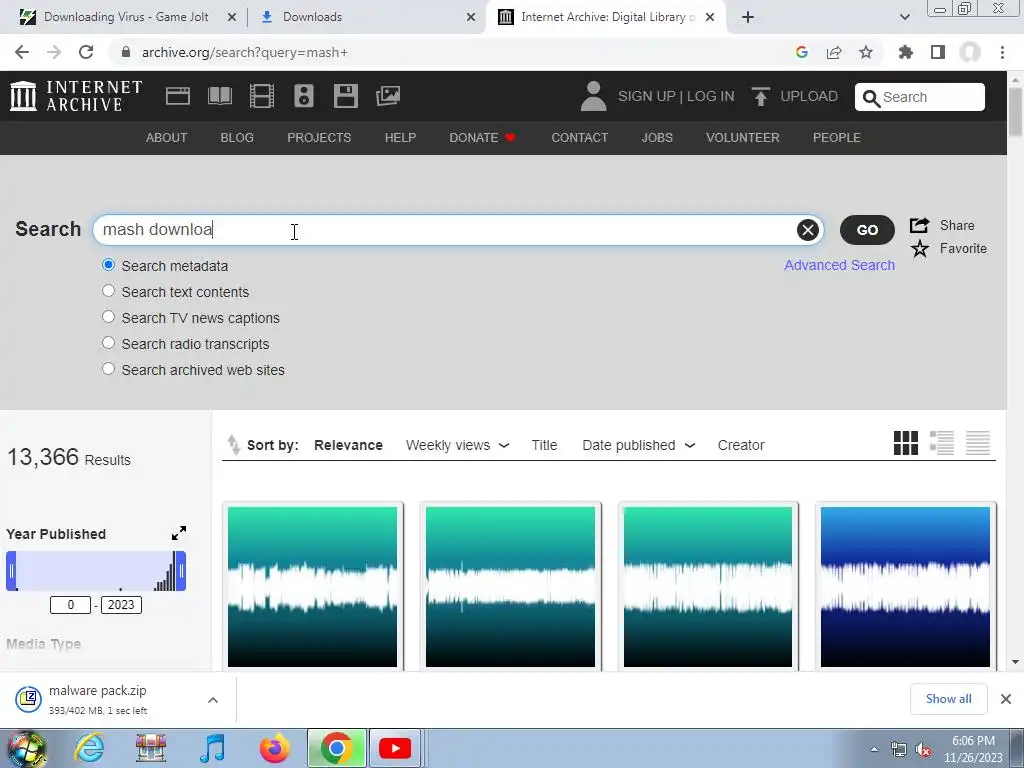Open a new browser tab

tap(748, 17)
